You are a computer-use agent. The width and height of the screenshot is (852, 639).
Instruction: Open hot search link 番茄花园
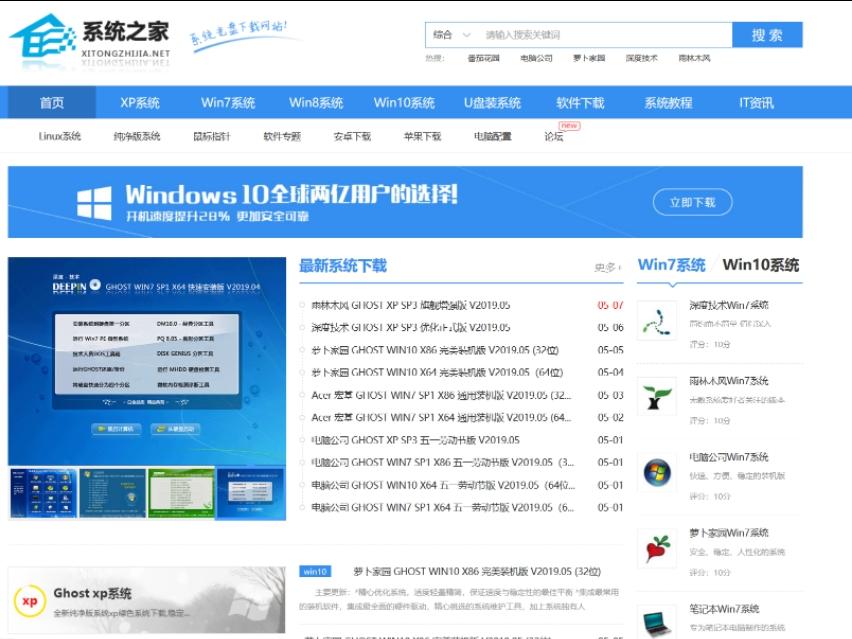[x=484, y=58]
